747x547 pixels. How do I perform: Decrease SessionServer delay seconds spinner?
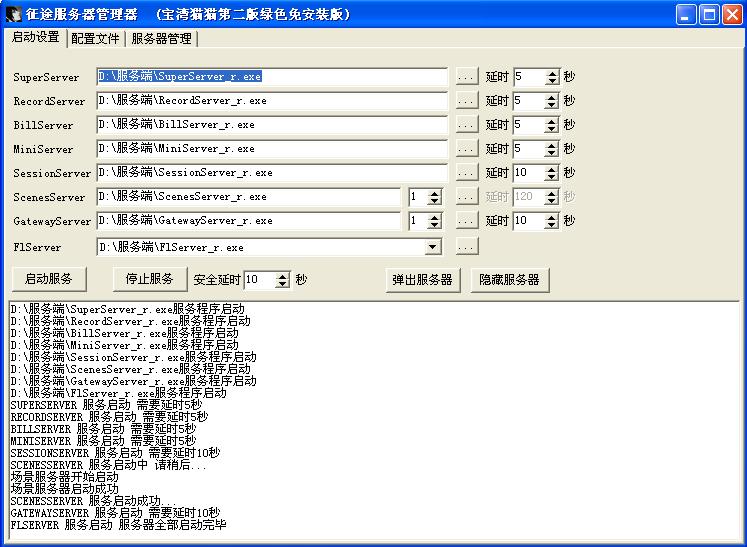click(551, 177)
